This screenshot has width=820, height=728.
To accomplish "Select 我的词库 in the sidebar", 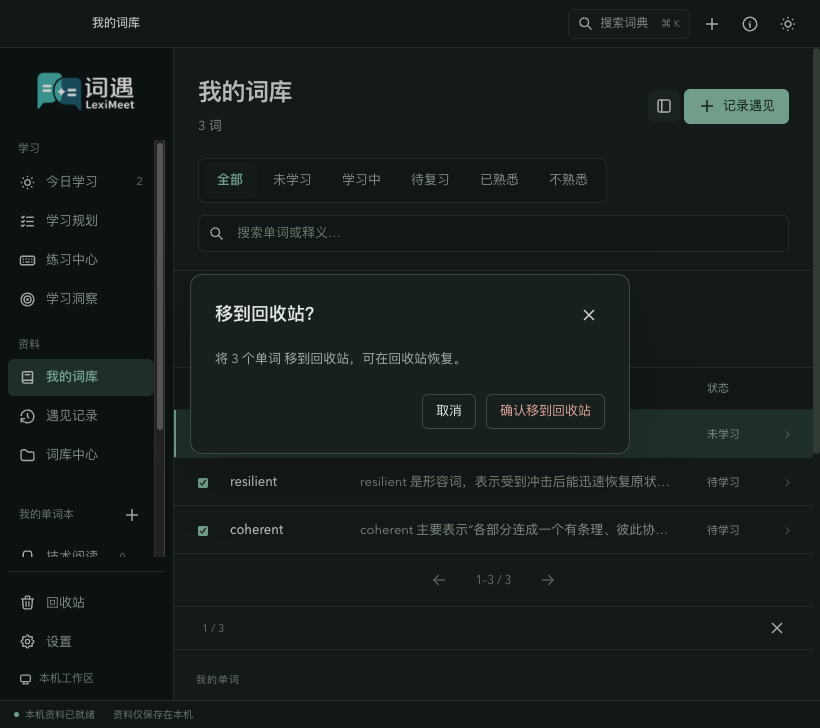I will (x=81, y=377).
